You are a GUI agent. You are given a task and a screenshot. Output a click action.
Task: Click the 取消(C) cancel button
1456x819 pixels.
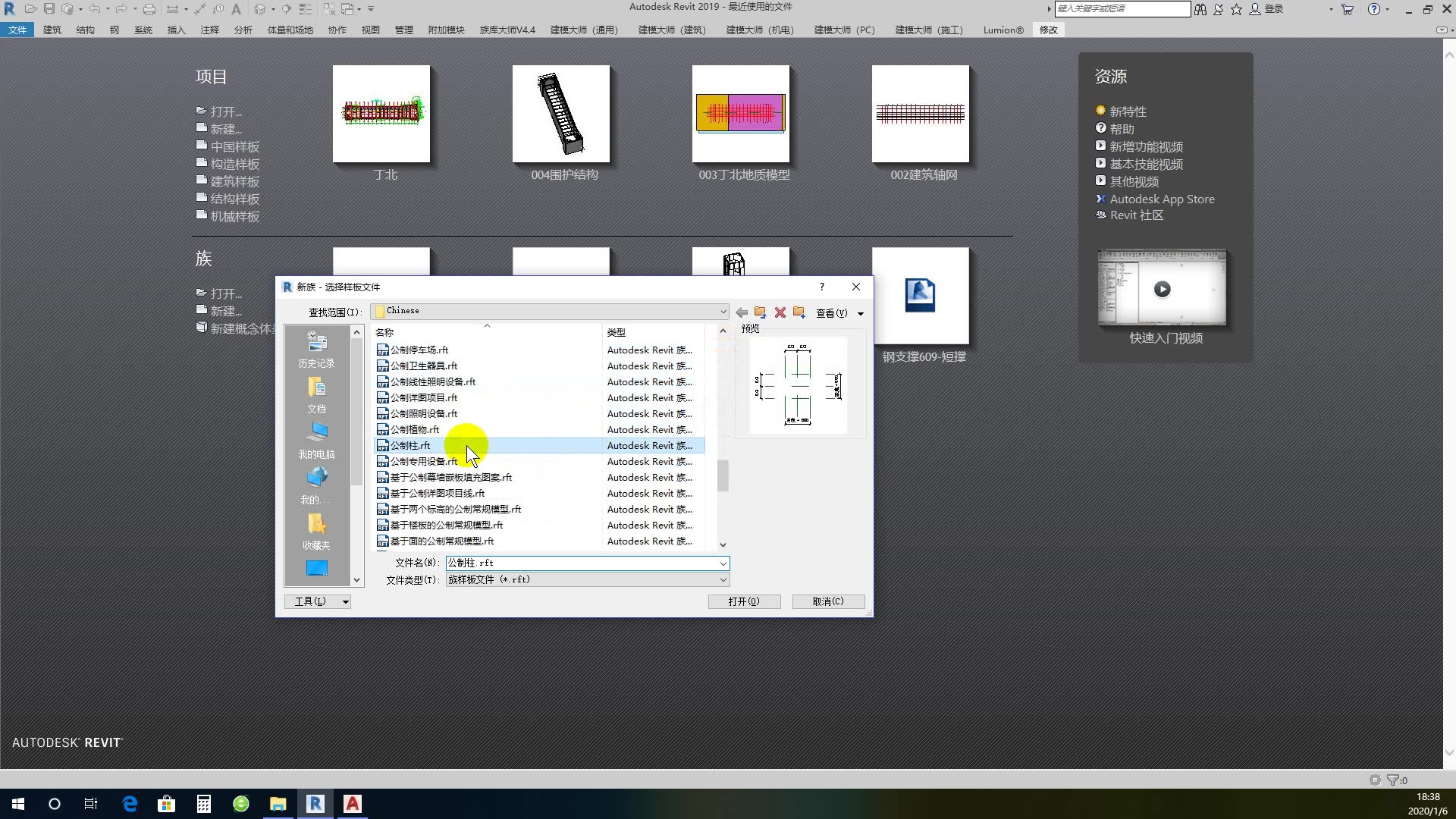[828, 601]
